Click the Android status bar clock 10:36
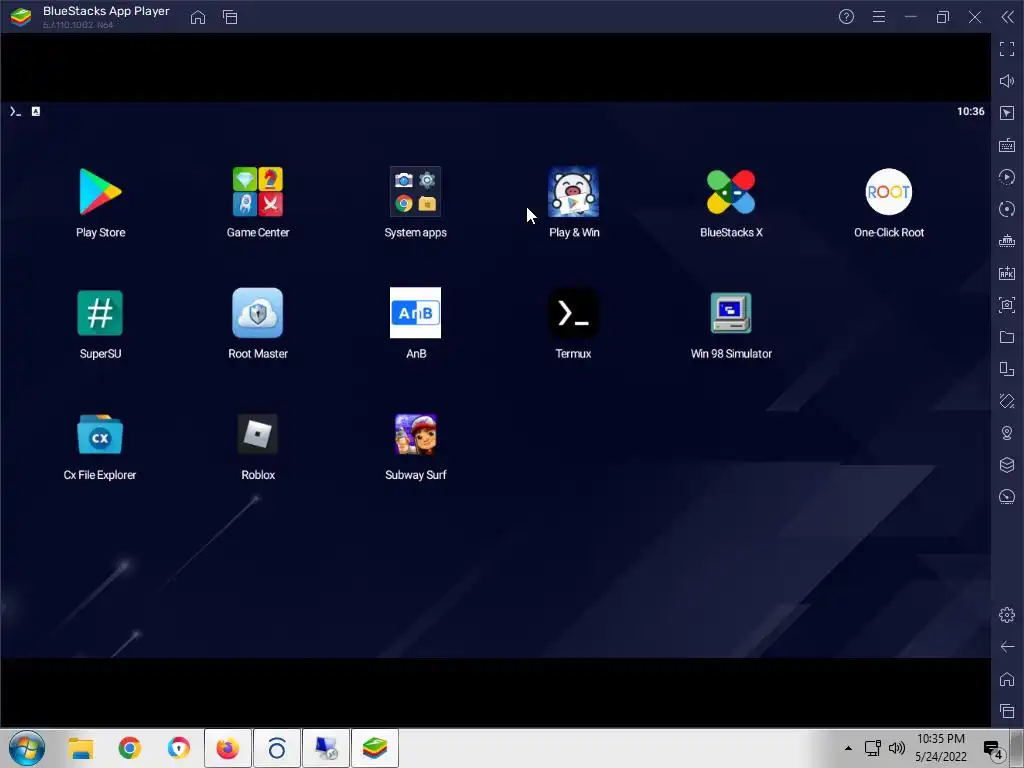The image size is (1024, 768). point(970,112)
